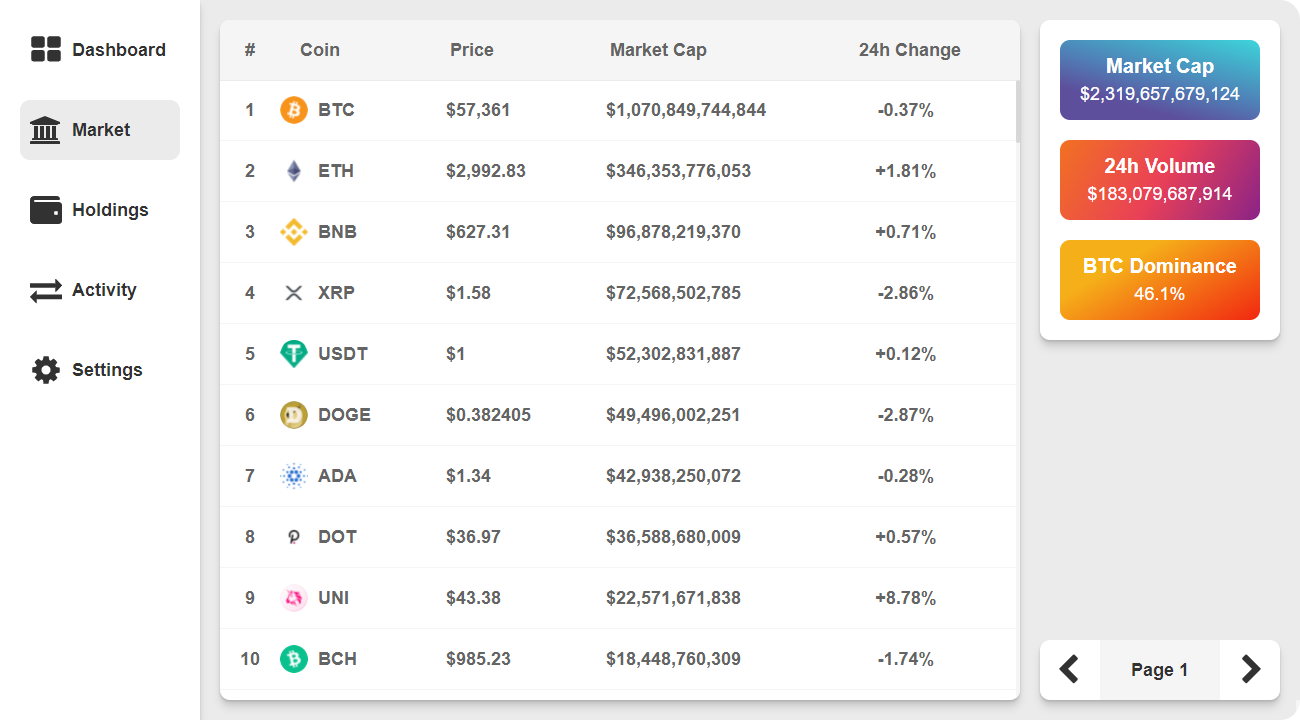Click the Cardano ADA icon
Image resolution: width=1300 pixels, height=720 pixels.
pyautogui.click(x=293, y=476)
